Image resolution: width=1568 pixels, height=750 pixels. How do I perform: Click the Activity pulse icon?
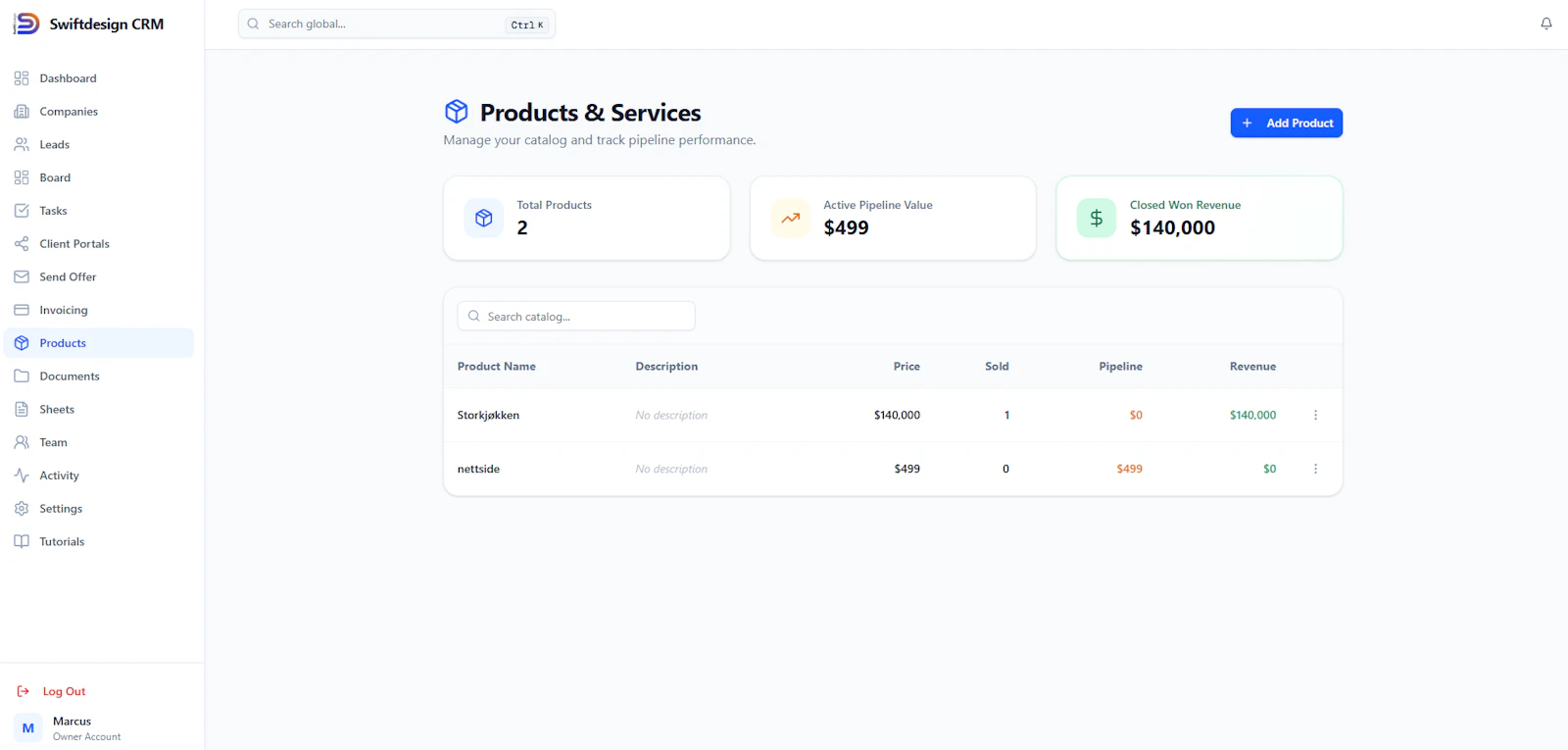(x=22, y=475)
